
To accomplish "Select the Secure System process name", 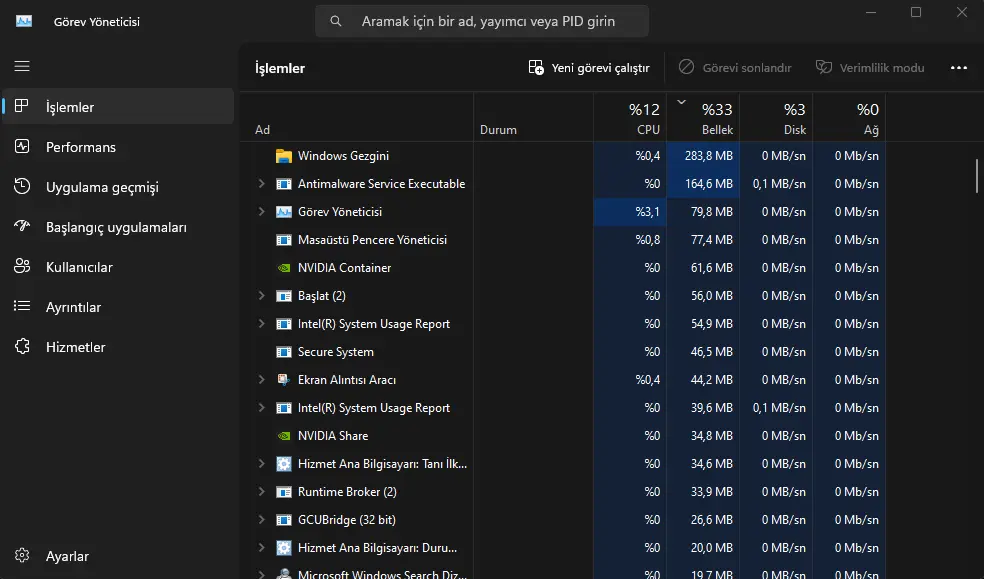I will (x=336, y=352).
